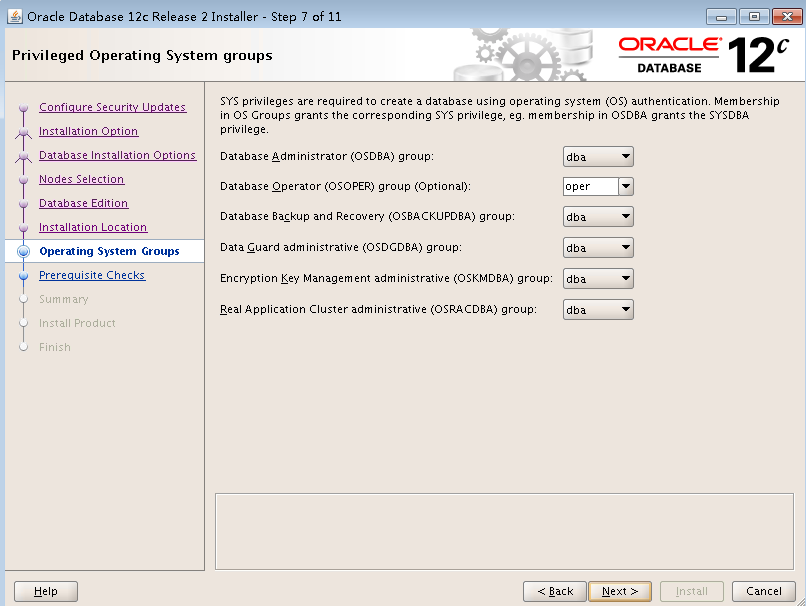806x606 pixels.
Task: Click the Database Edition step bullet icon
Action: (x=24, y=204)
